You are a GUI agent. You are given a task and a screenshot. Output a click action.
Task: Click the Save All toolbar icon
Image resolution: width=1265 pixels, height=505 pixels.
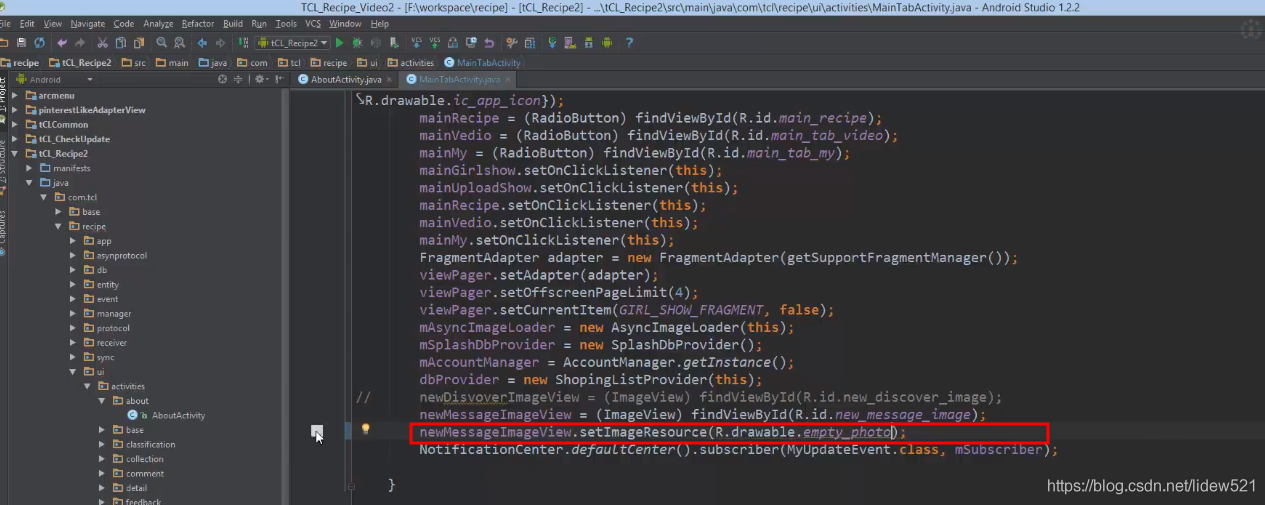pos(20,43)
